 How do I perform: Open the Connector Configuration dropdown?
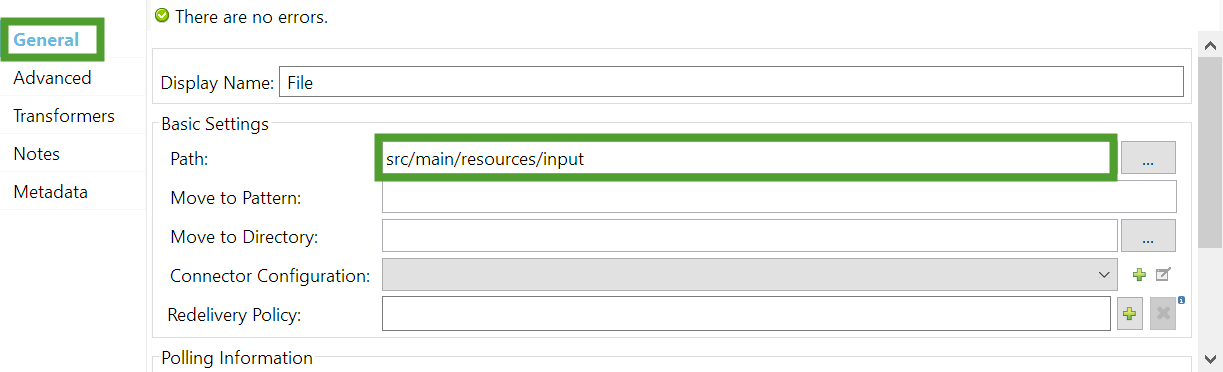750,274
